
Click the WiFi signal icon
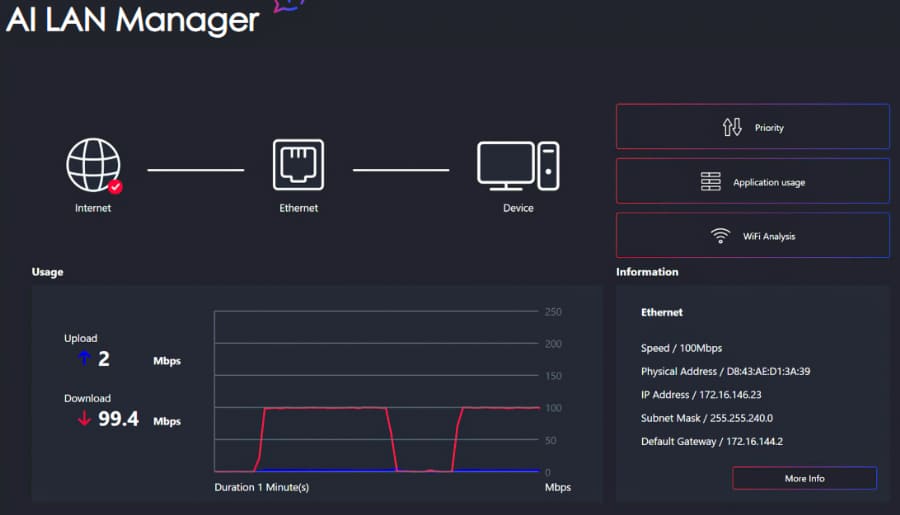click(720, 236)
